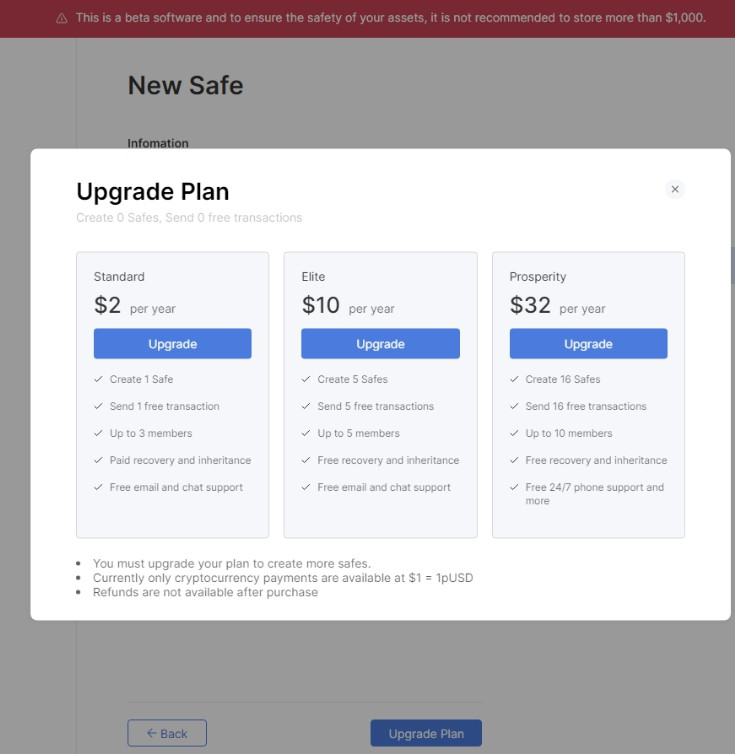This screenshot has width=735, height=754.
Task: Go back using the Back button
Action: click(x=167, y=733)
